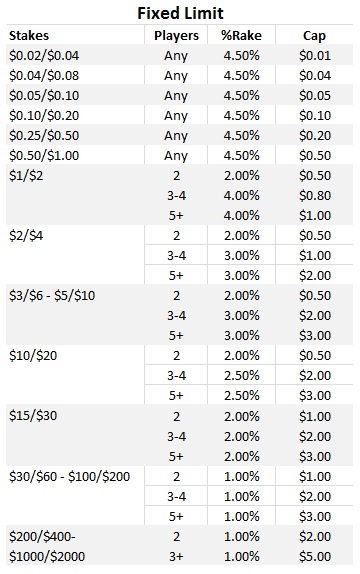Select the first 2.50% rake value
Viewport: 360px width, 574px height.
(x=241, y=376)
